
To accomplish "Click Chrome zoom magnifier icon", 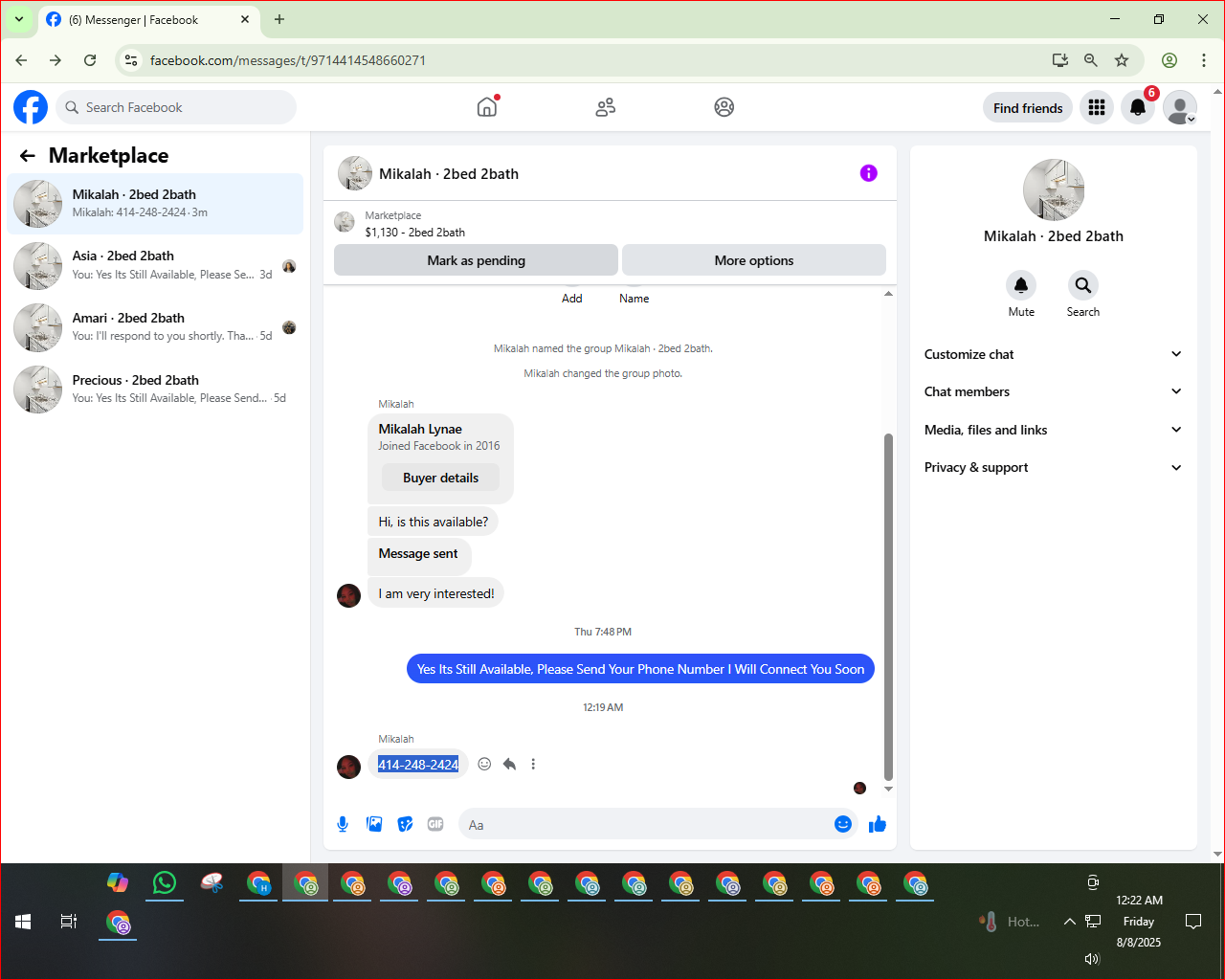I will 1090,60.
